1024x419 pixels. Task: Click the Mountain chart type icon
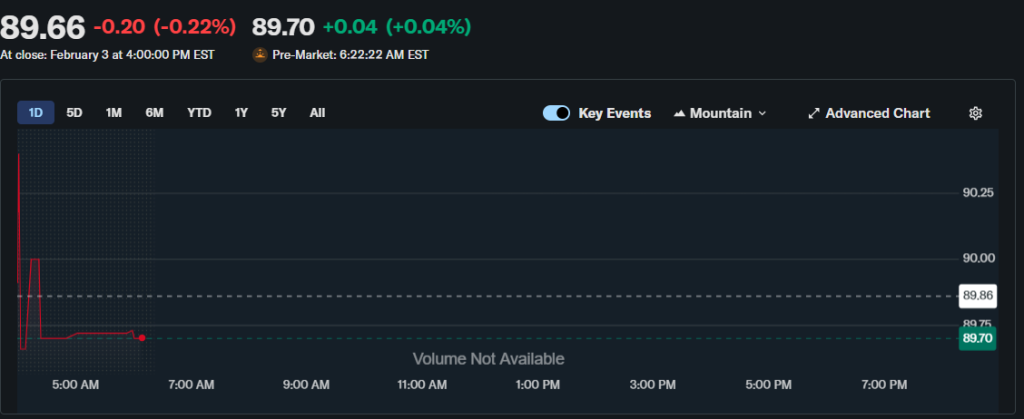coord(679,114)
